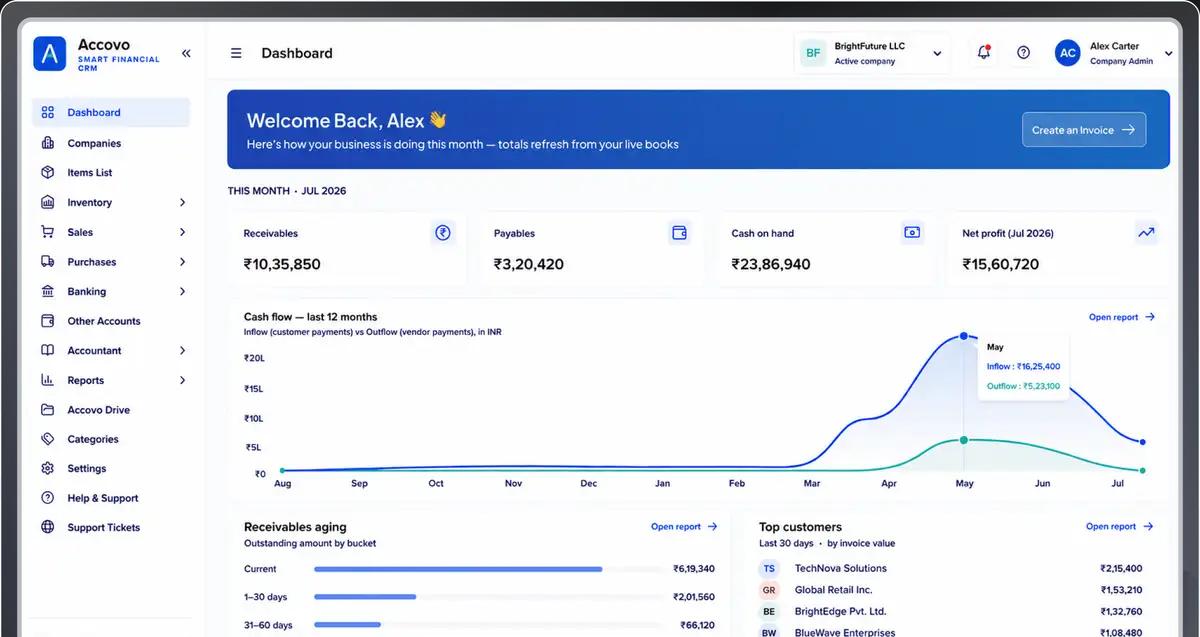Viewport: 1200px width, 637px height.
Task: Expand the Inventory submenu chevron
Action: pyautogui.click(x=182, y=202)
